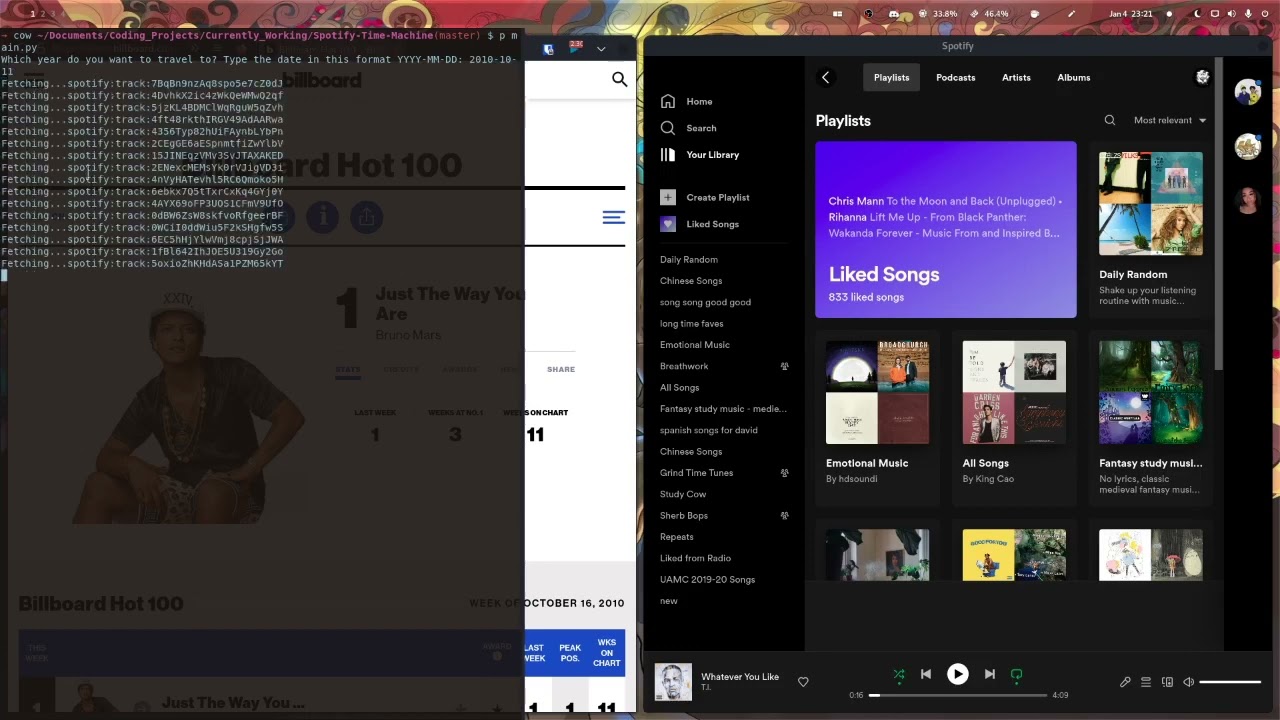Open the Billboard hamburger menu
This screenshot has width=1280, height=720.
pyautogui.click(x=613, y=217)
